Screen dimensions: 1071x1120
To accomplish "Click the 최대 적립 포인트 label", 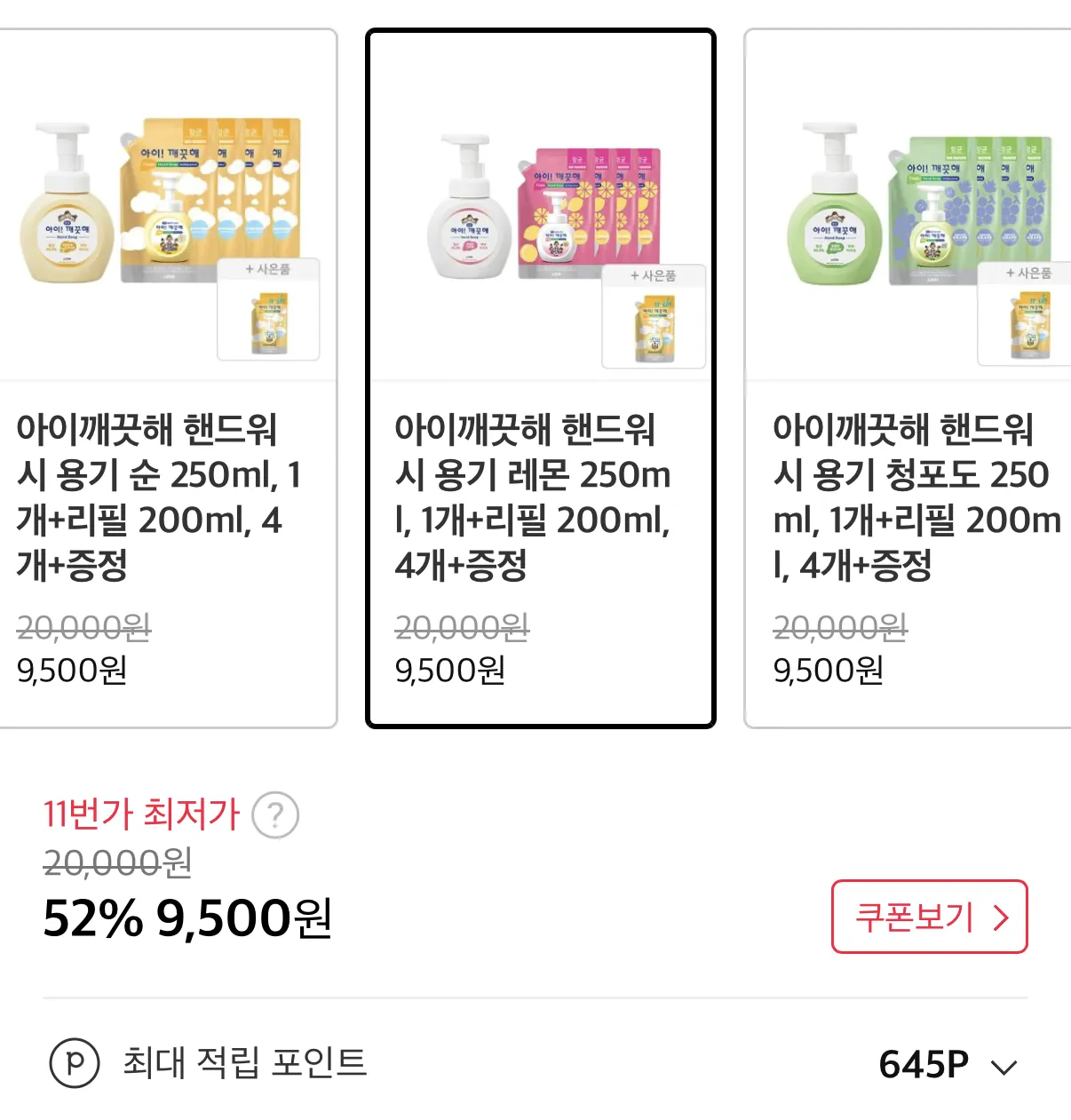I will tap(244, 1062).
